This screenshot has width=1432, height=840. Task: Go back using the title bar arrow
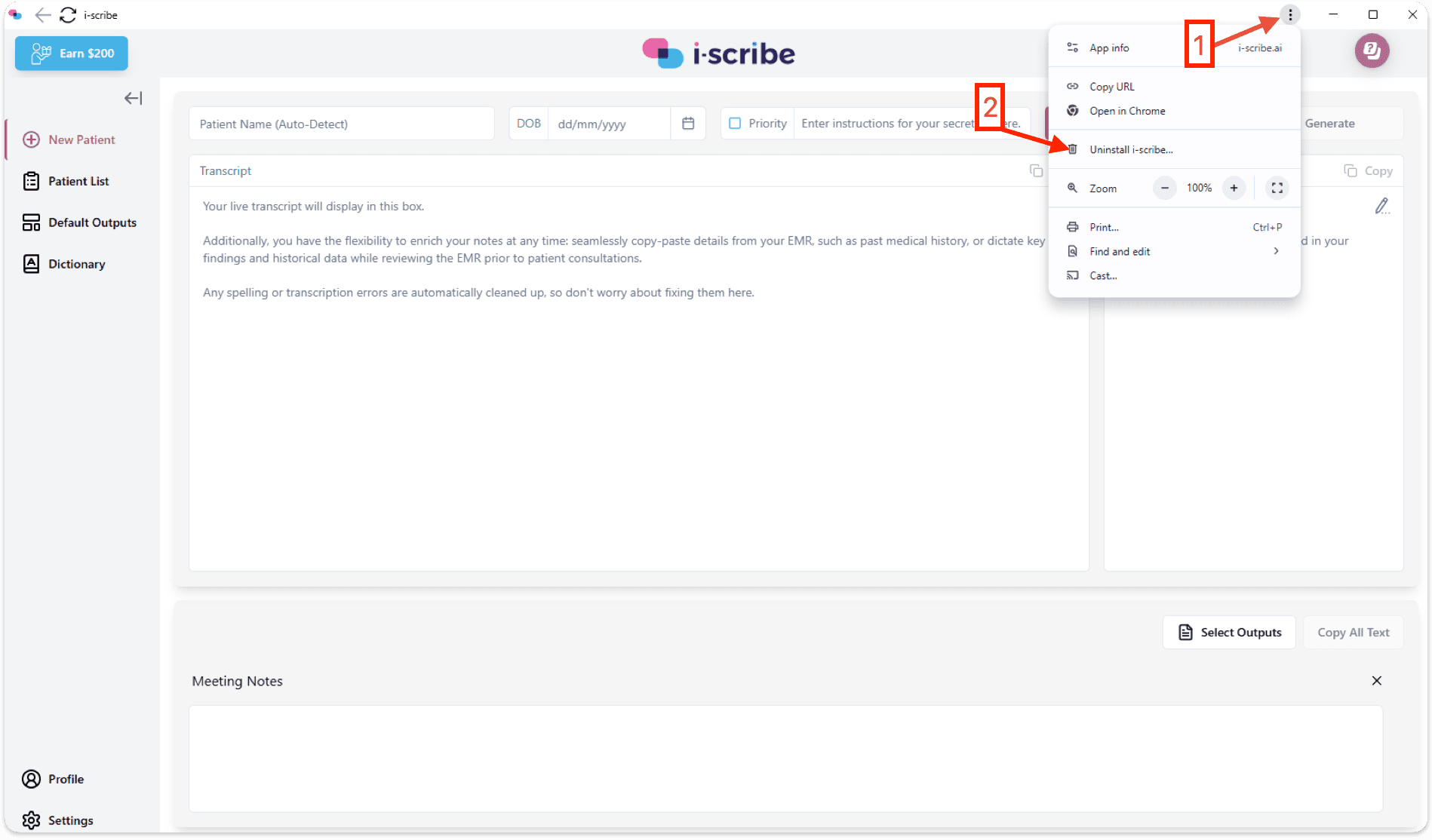click(43, 15)
